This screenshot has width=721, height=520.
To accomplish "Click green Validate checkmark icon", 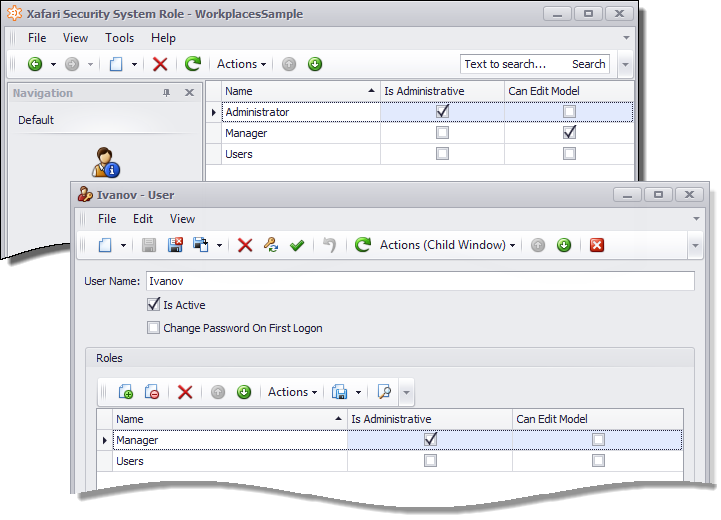I will point(297,246).
